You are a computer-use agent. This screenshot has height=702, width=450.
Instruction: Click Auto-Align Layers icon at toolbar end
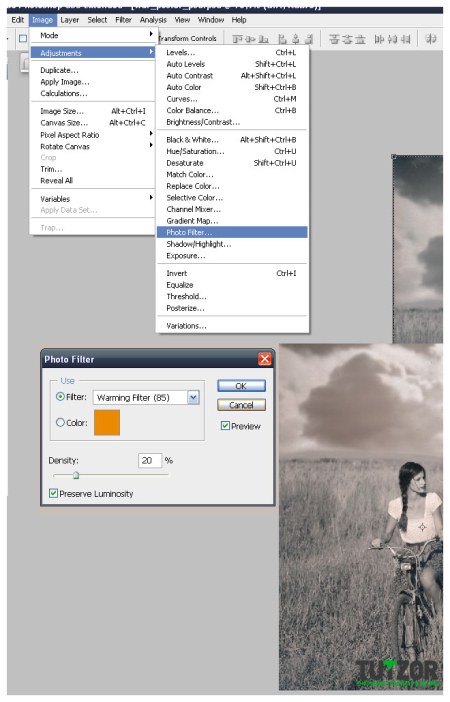tap(431, 39)
